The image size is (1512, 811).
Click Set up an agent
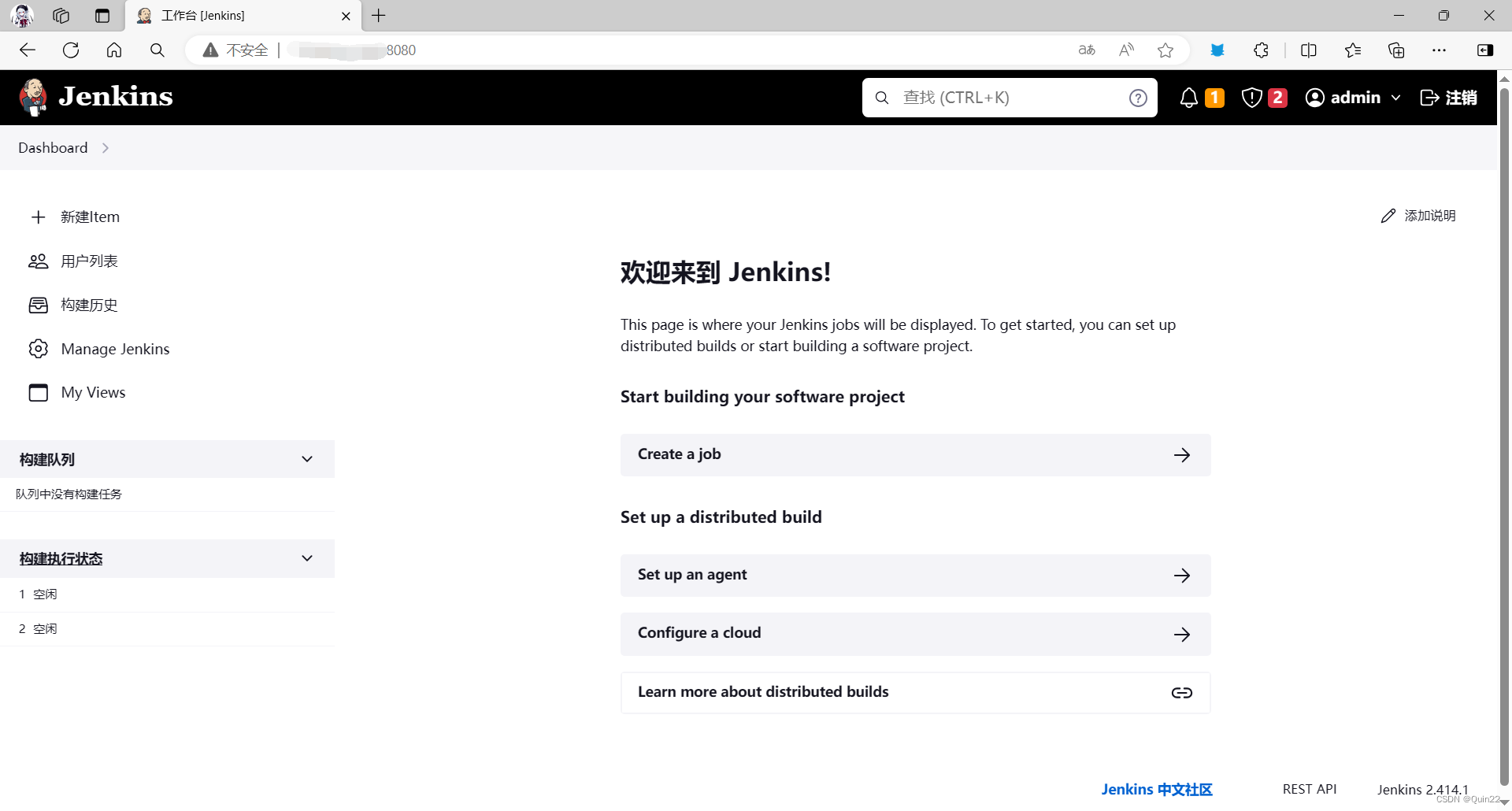point(915,576)
